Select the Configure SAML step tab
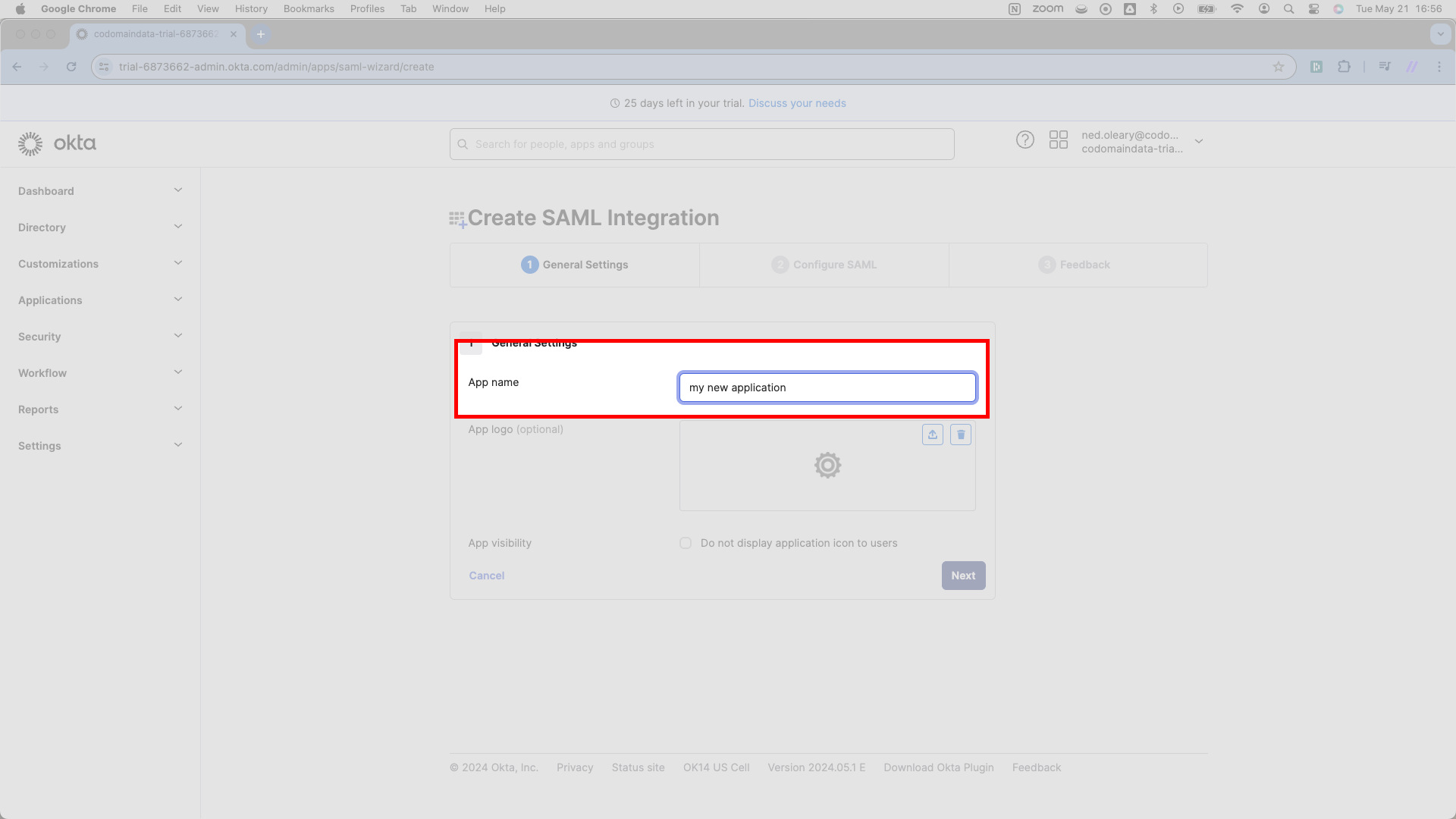Screen dimensions: 1456x819 coord(824,265)
